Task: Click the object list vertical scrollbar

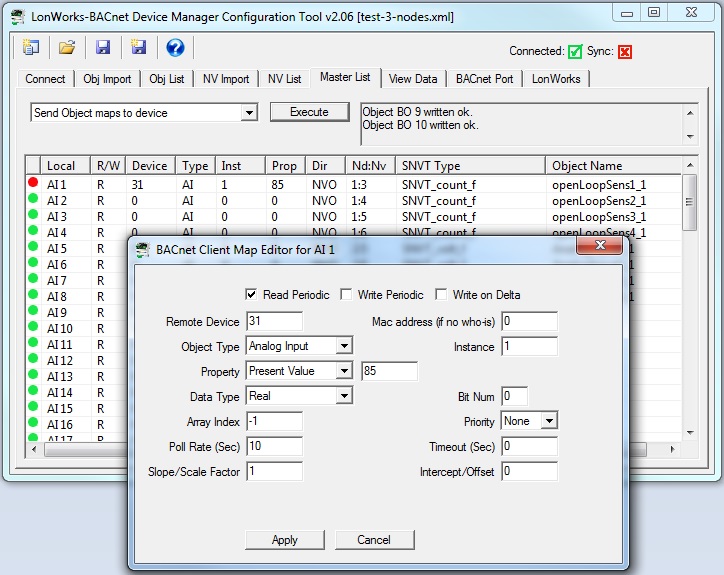Action: click(x=689, y=300)
